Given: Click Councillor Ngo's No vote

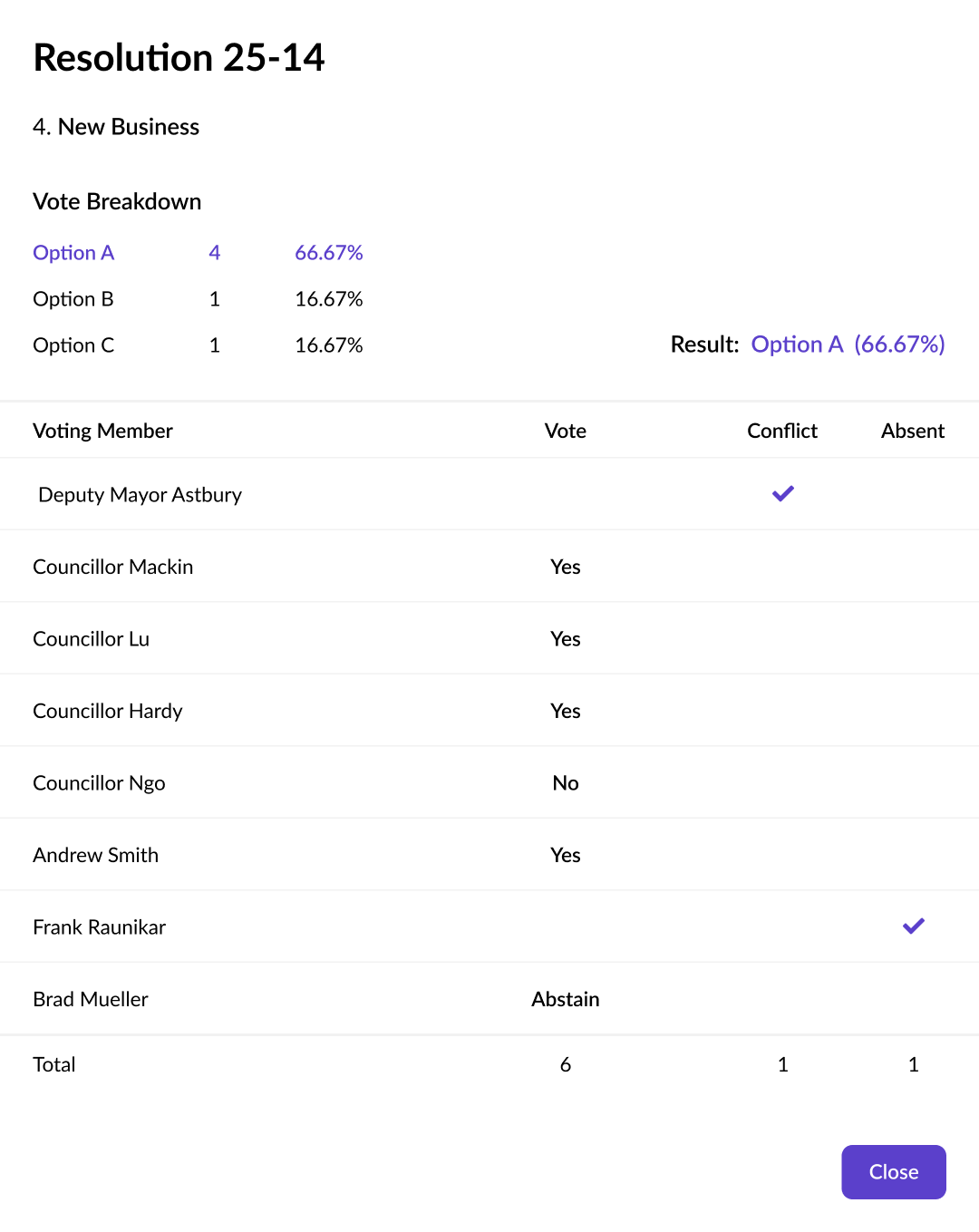Looking at the screenshot, I should [x=566, y=783].
